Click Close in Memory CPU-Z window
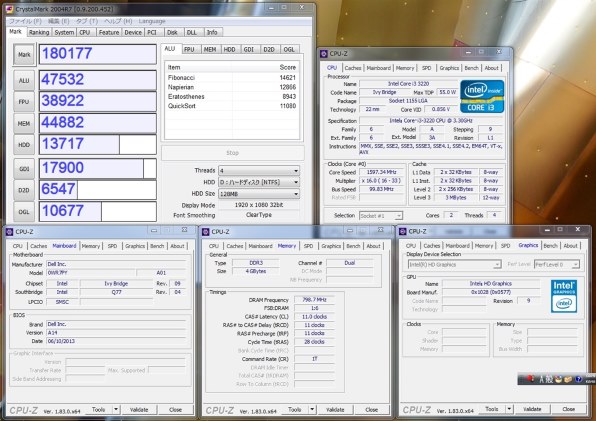Image resolution: width=596 pixels, height=421 pixels. pos(372,410)
